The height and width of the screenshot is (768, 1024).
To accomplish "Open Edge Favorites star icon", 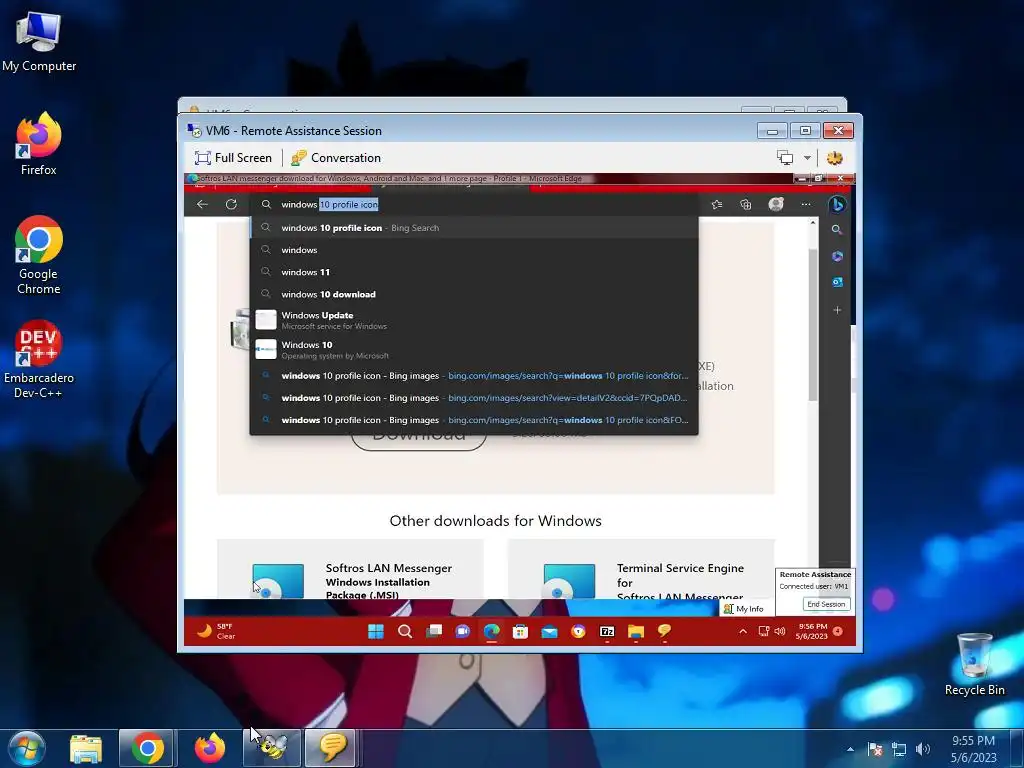I will click(716, 204).
